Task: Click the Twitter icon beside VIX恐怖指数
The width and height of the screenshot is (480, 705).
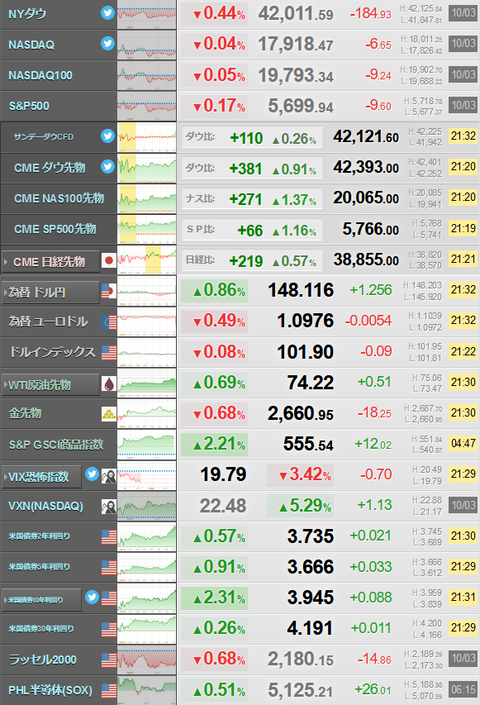Action: coord(92,473)
